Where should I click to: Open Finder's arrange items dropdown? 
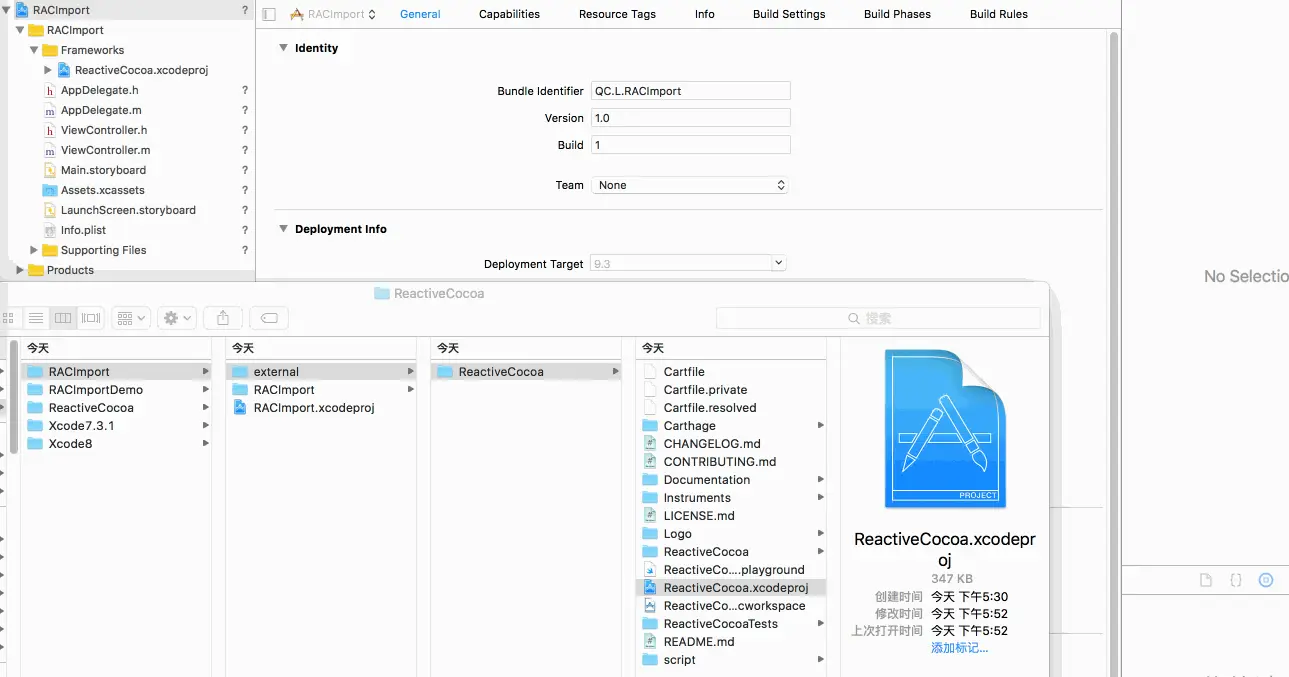pos(131,318)
